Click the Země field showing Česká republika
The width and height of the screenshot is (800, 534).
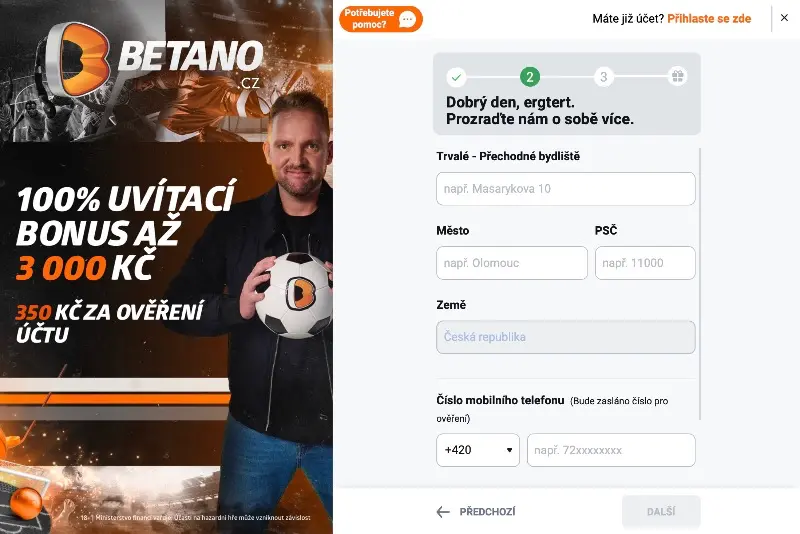coord(565,337)
